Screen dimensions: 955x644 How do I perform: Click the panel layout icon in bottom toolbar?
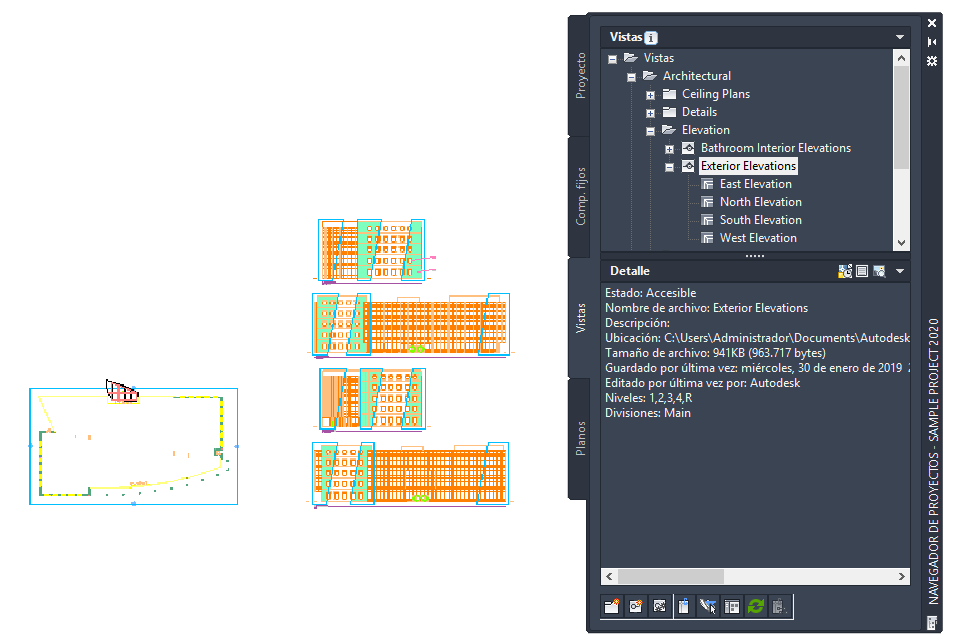[x=731, y=606]
